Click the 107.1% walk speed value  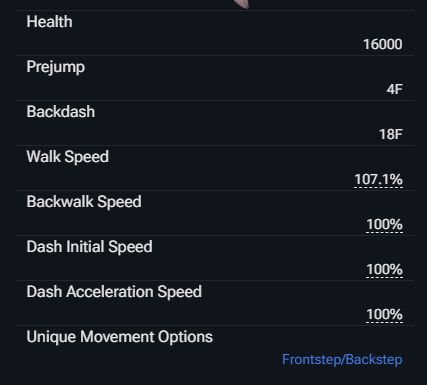(x=379, y=180)
